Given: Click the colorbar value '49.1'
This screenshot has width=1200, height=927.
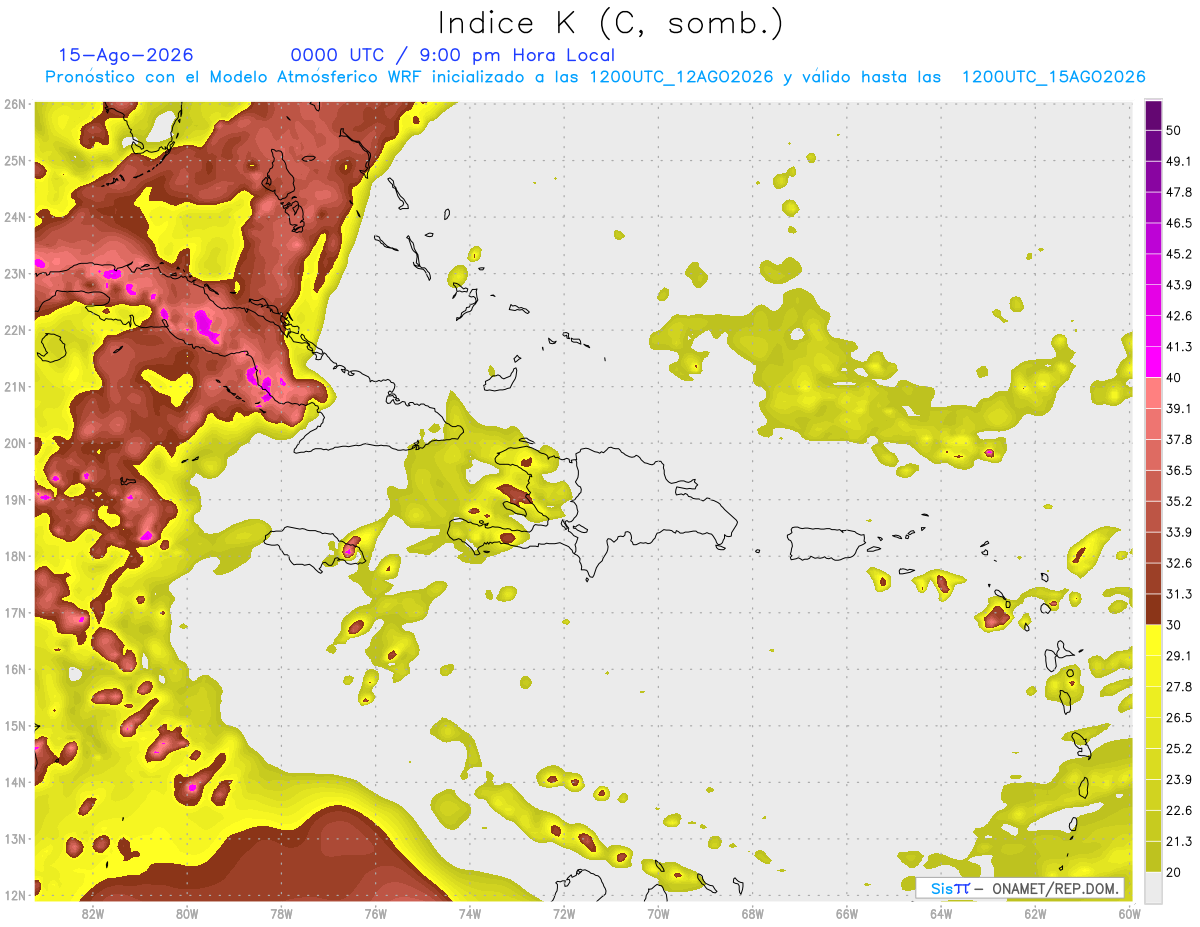Looking at the screenshot, I should tap(1179, 161).
